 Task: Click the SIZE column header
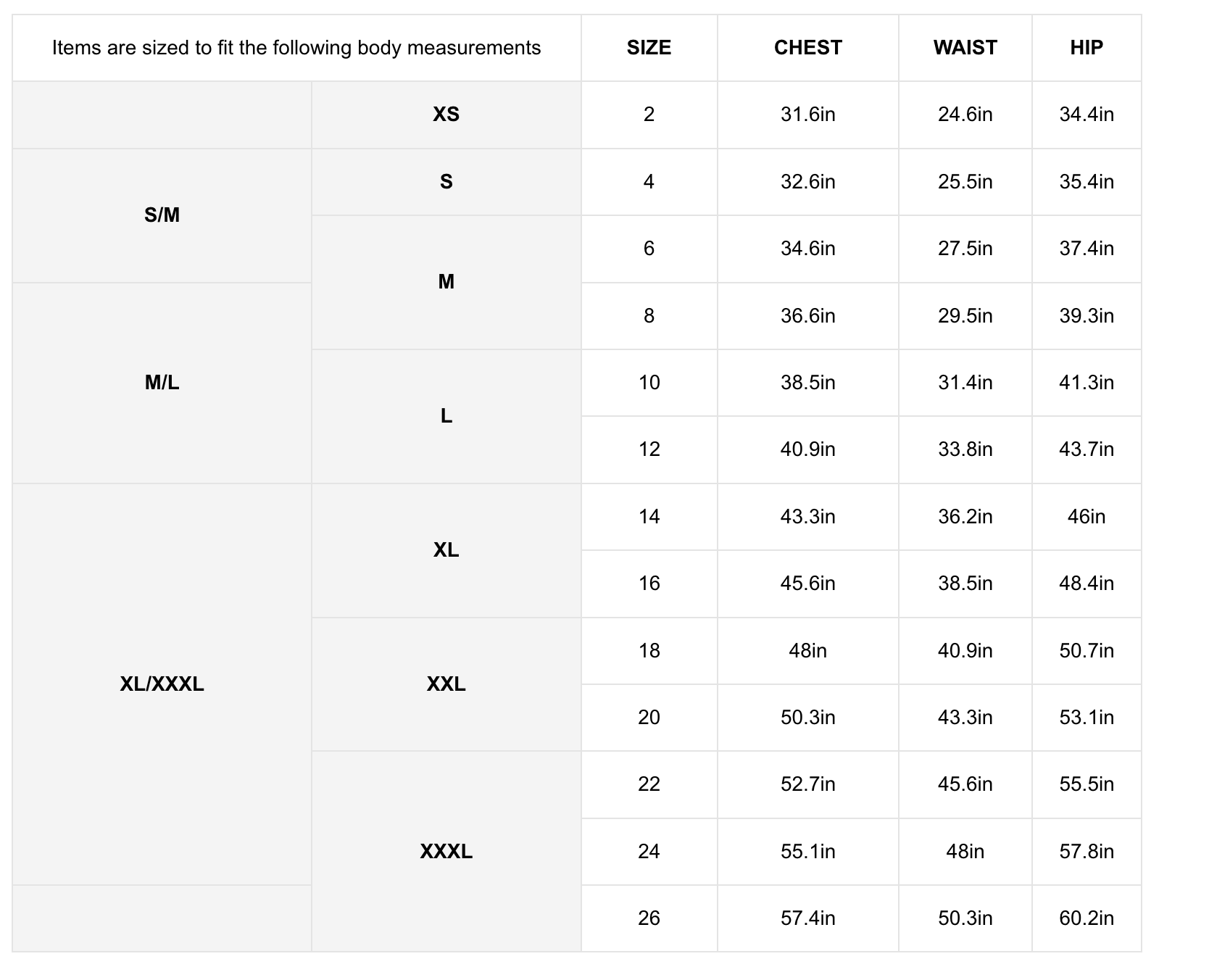(x=649, y=48)
